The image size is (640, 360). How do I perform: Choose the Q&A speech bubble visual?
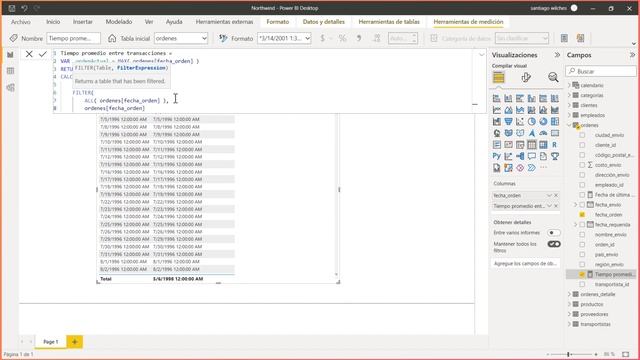coord(531,156)
